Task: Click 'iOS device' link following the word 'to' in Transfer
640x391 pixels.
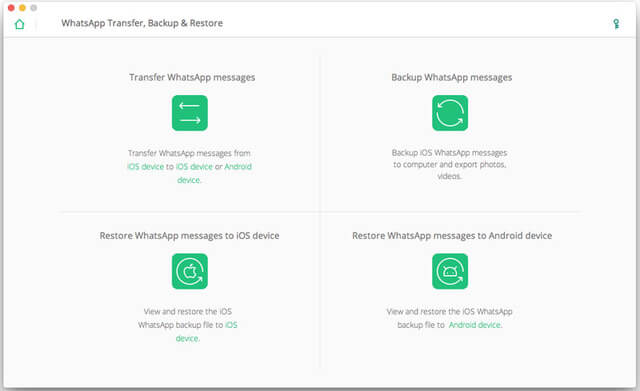Action: pos(194,167)
